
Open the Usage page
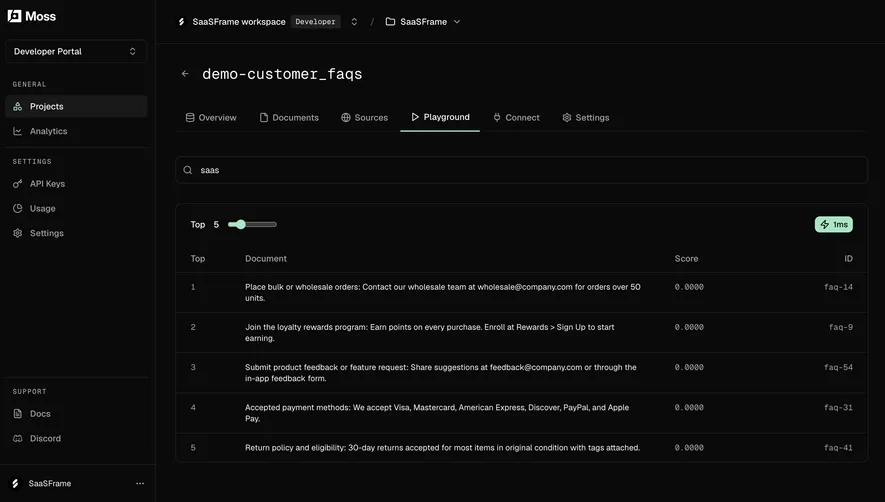76,208
